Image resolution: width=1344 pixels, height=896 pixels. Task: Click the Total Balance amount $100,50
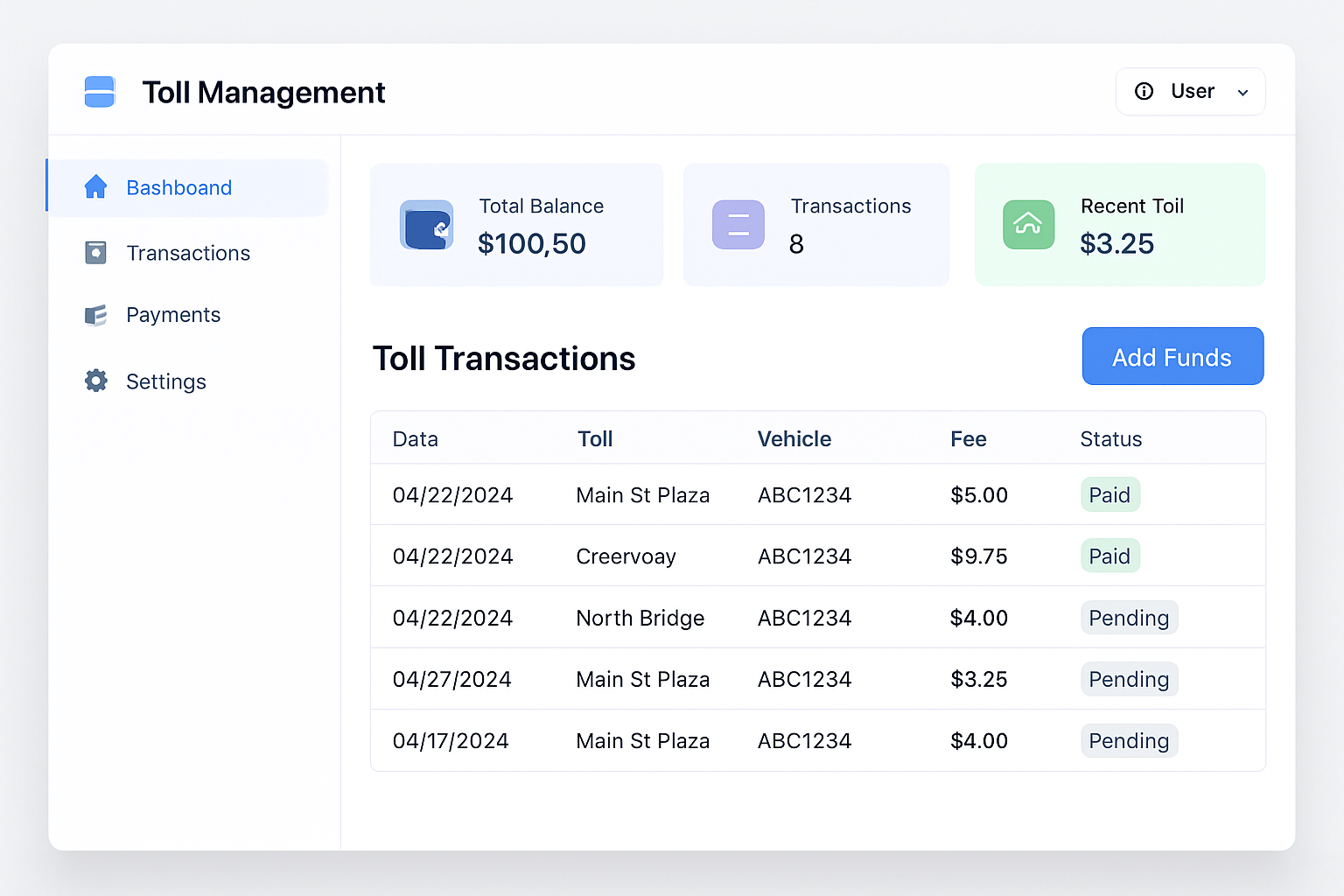pyautogui.click(x=532, y=243)
